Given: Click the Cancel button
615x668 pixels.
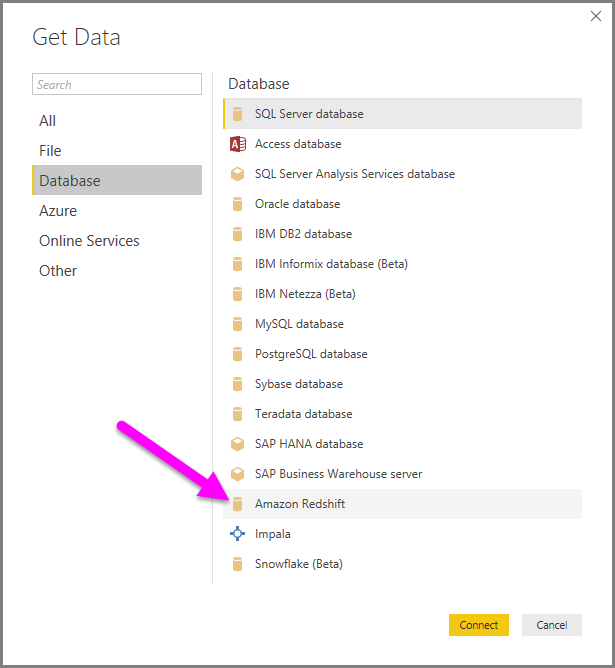Looking at the screenshot, I should (x=552, y=625).
